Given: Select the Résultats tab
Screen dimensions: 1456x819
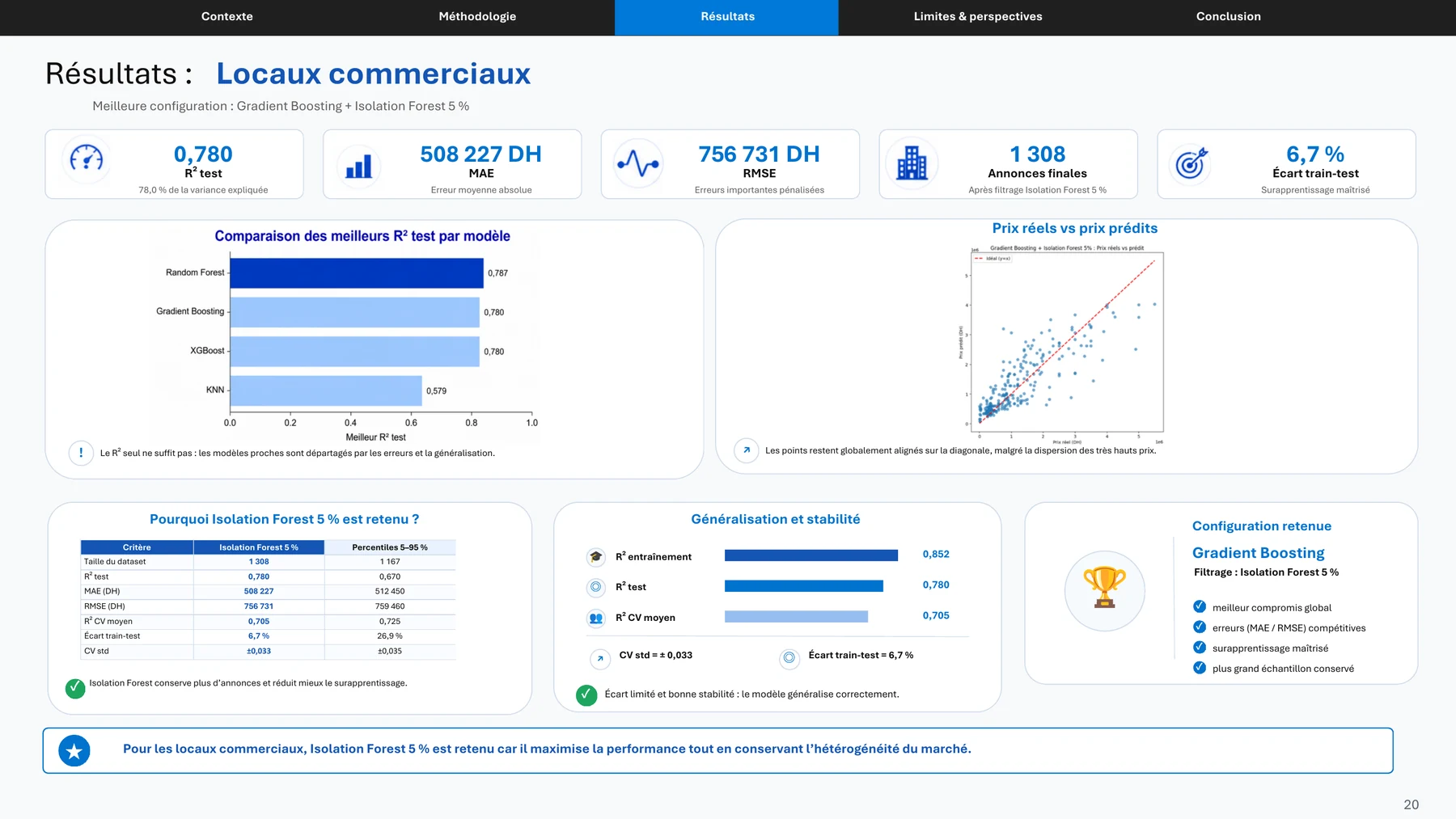Looking at the screenshot, I should 727,17.
